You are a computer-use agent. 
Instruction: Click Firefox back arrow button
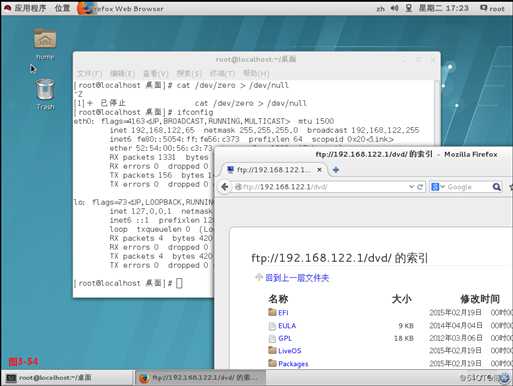click(x=225, y=187)
